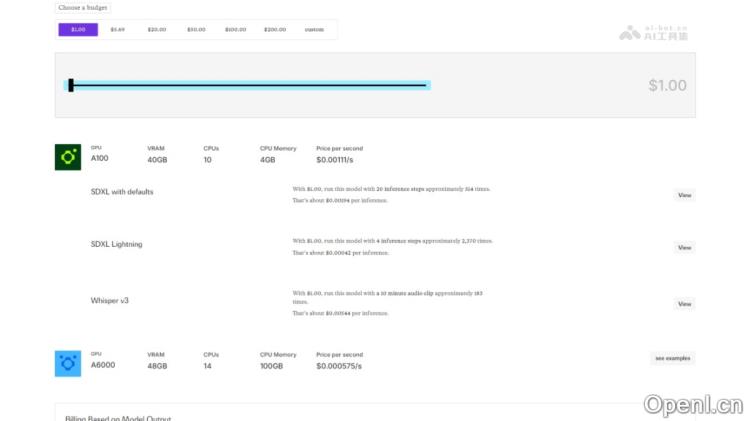Screen dimensions: 750x421
Task: Click the ai-bot.cn watermark logo
Action: (653, 32)
